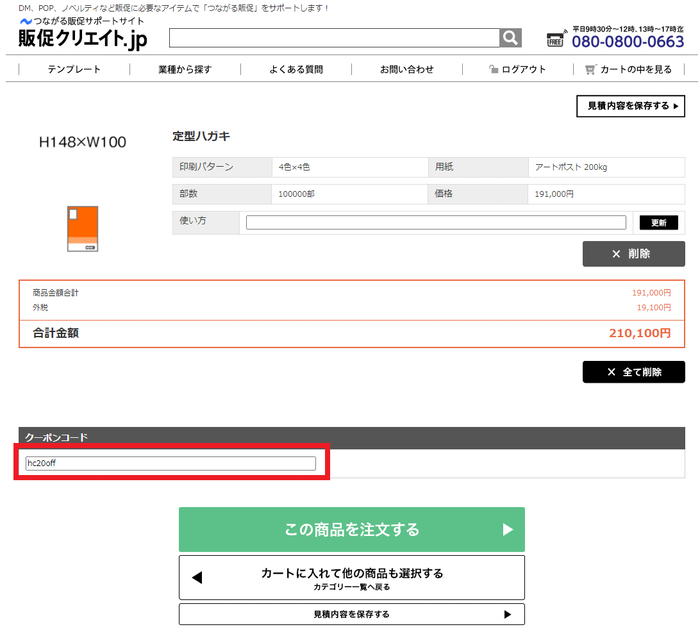This screenshot has width=700, height=643.
Task: Click the 4色×4色 print pattern value
Action: tap(294, 167)
